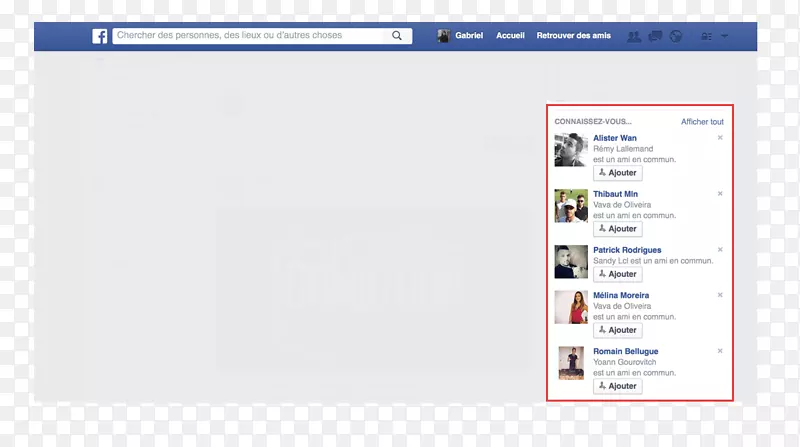This screenshot has width=800, height=447.
Task: Open the friend requests icon
Action: pyautogui.click(x=633, y=36)
